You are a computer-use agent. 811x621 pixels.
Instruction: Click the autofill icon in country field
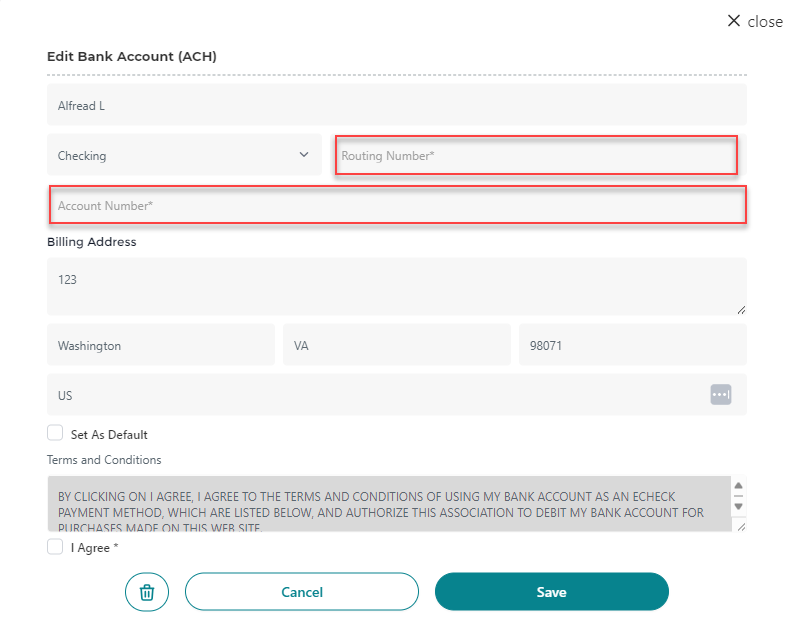[721, 395]
